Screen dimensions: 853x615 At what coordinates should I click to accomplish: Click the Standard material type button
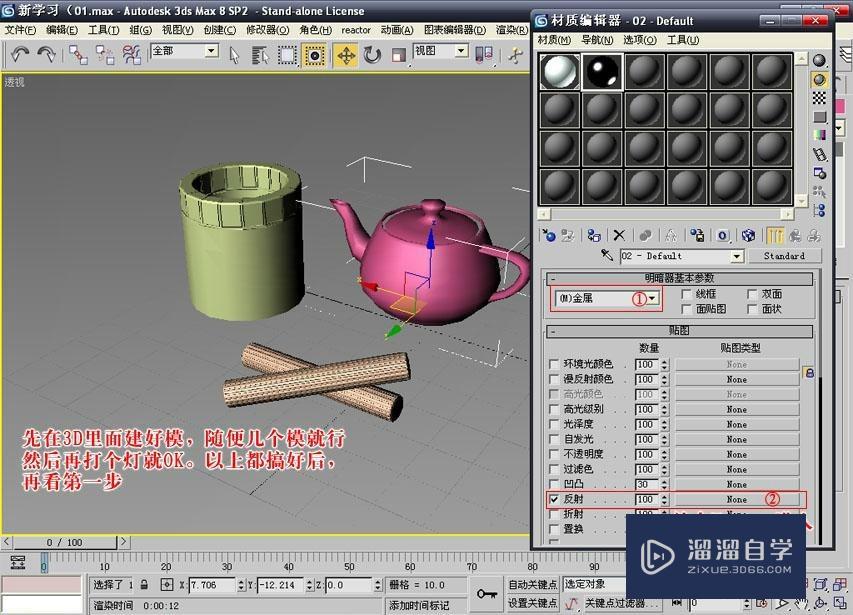pos(784,256)
